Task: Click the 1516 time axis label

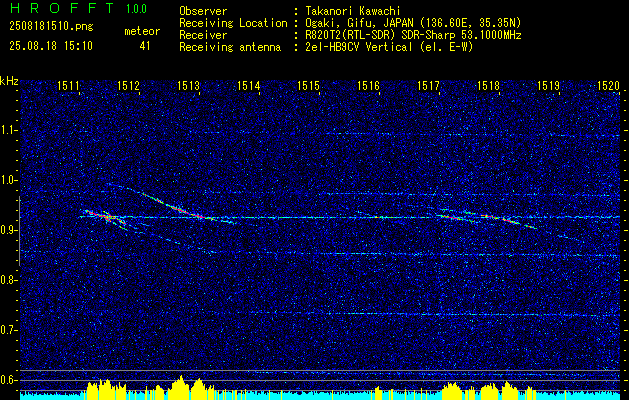Action: click(368, 85)
